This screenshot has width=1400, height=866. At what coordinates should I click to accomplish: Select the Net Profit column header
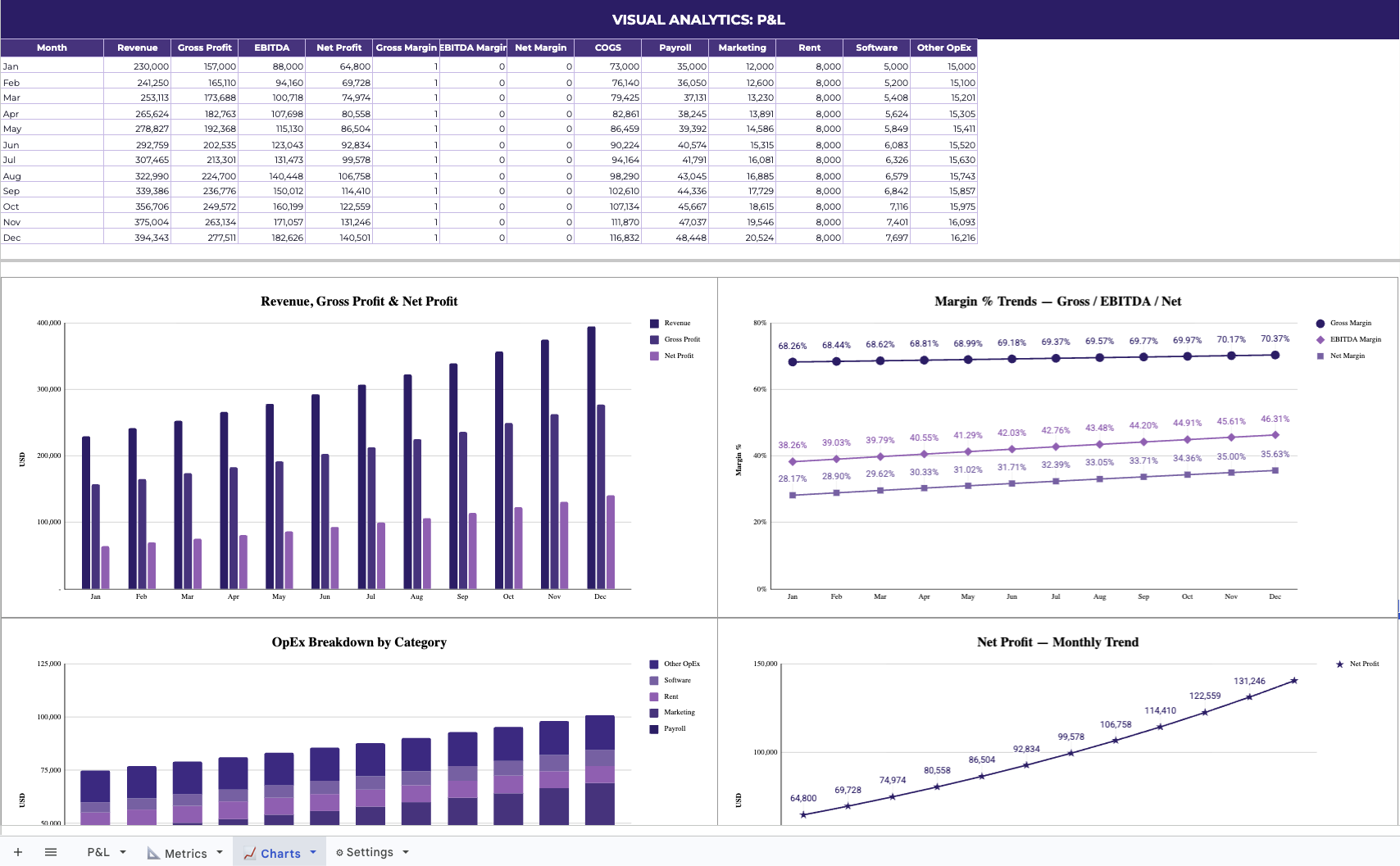339,48
